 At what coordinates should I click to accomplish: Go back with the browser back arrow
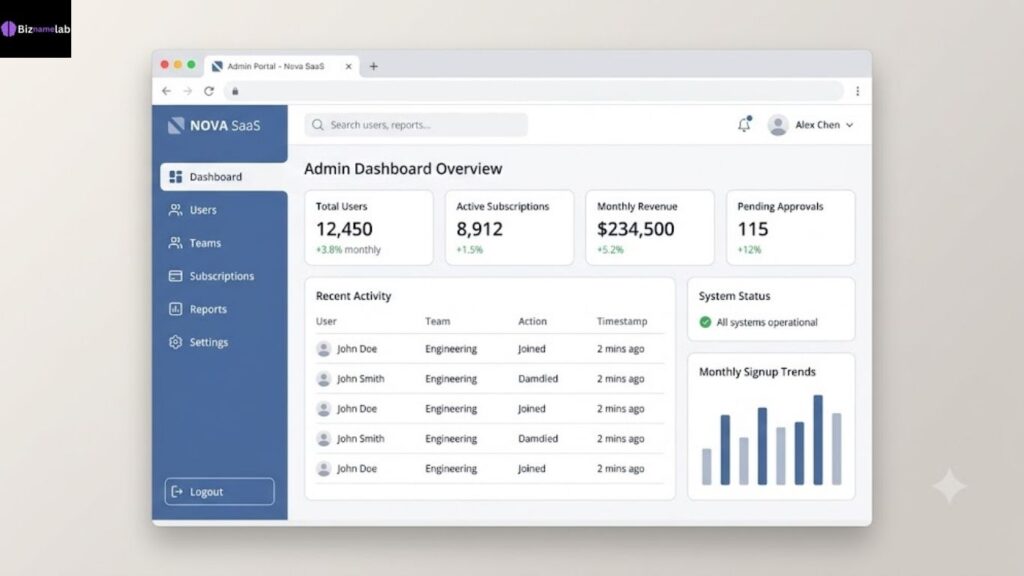pos(167,91)
